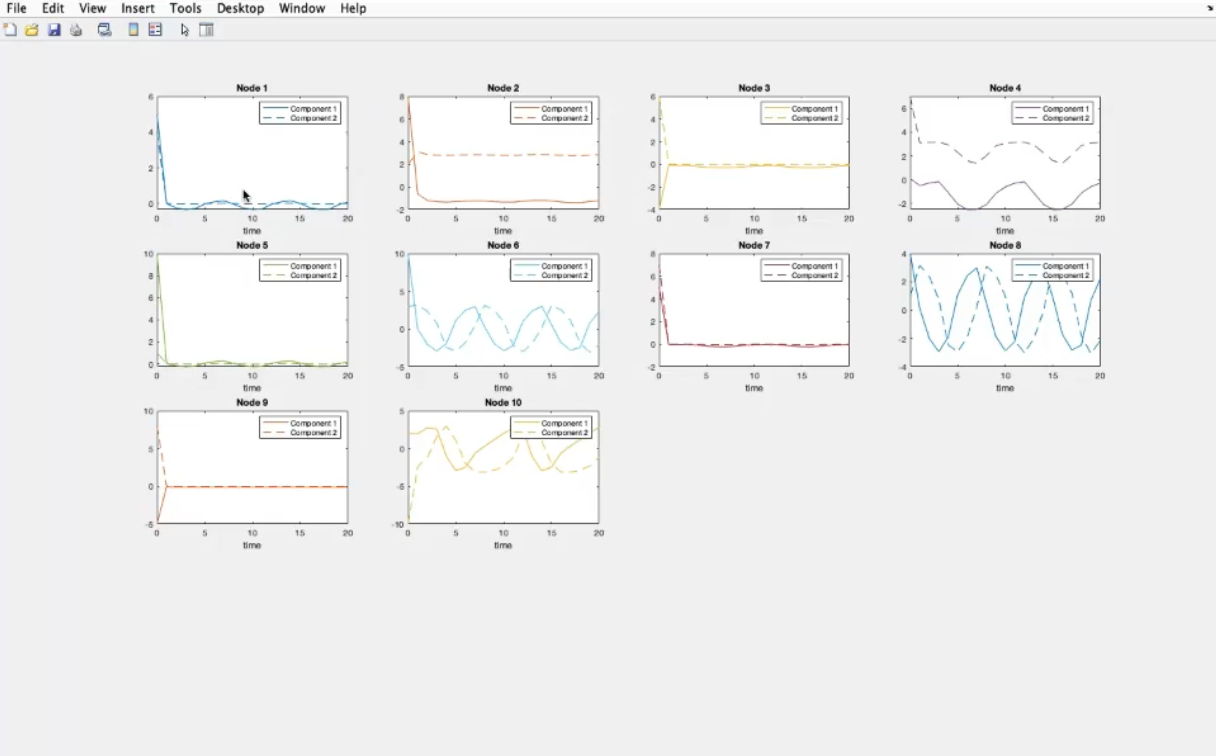Viewport: 1216px width, 756px height.
Task: Enable the Edit Plot arrow tool
Action: click(x=185, y=30)
